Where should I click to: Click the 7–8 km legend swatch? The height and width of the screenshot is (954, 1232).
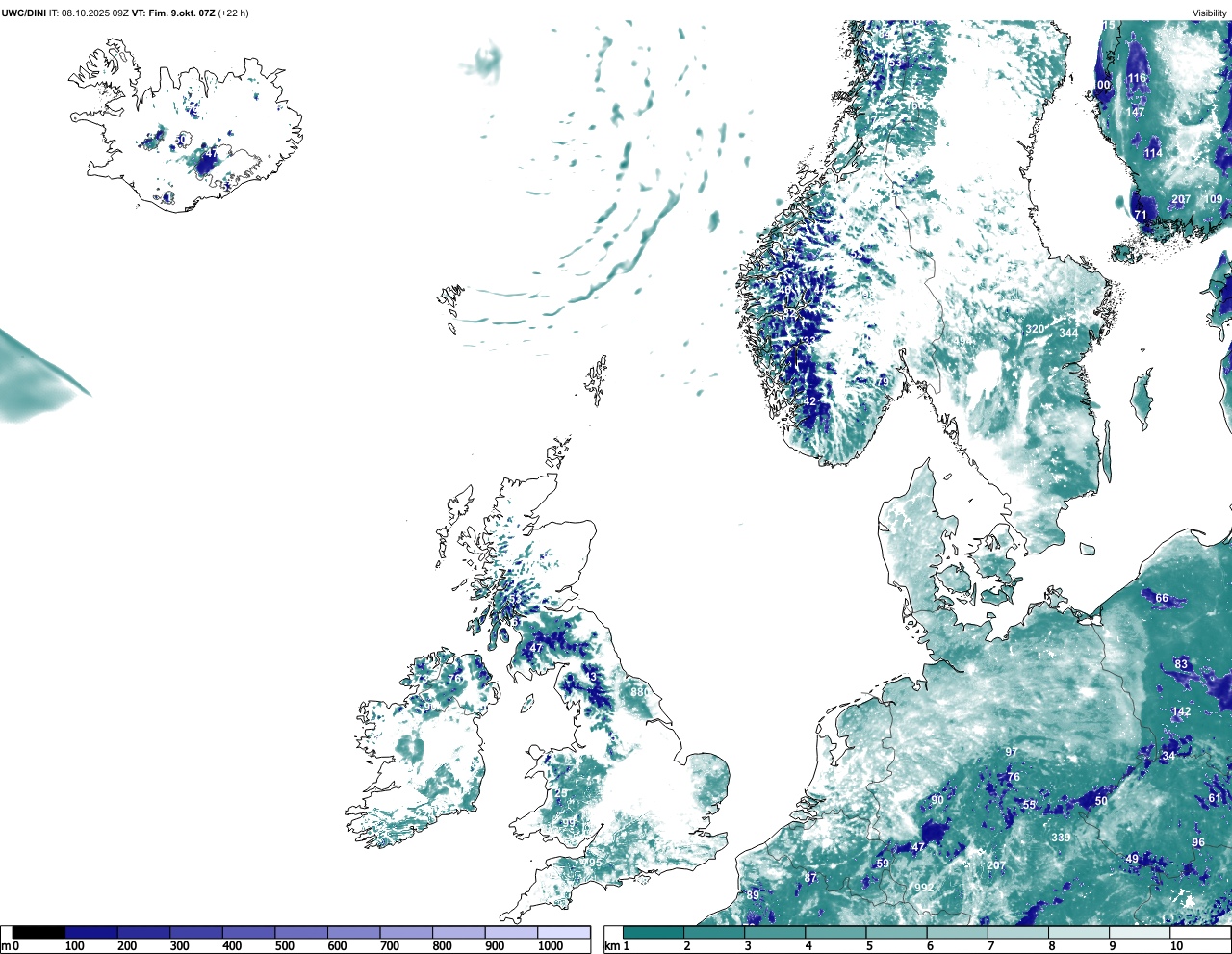click(x=1016, y=932)
